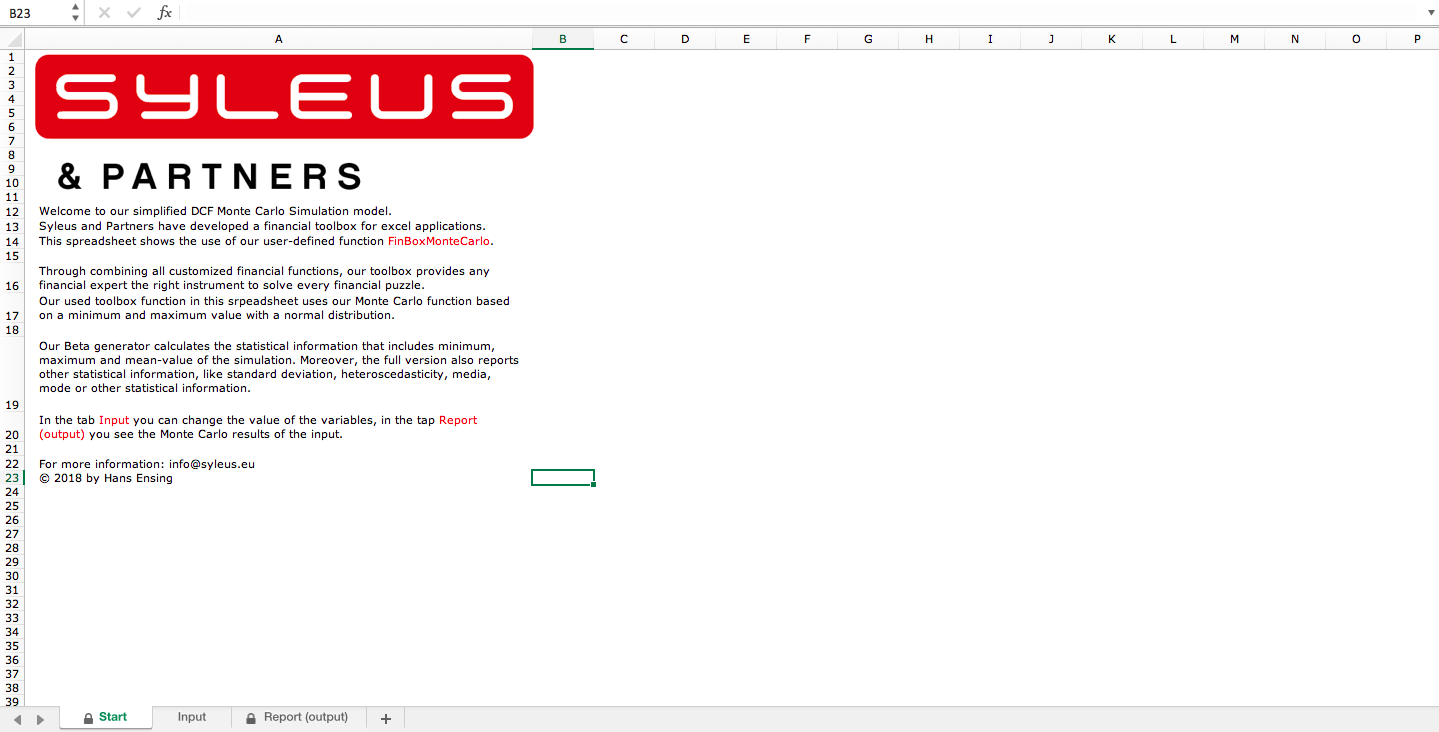1439x732 pixels.
Task: Open the Input sheet tab
Action: [192, 717]
